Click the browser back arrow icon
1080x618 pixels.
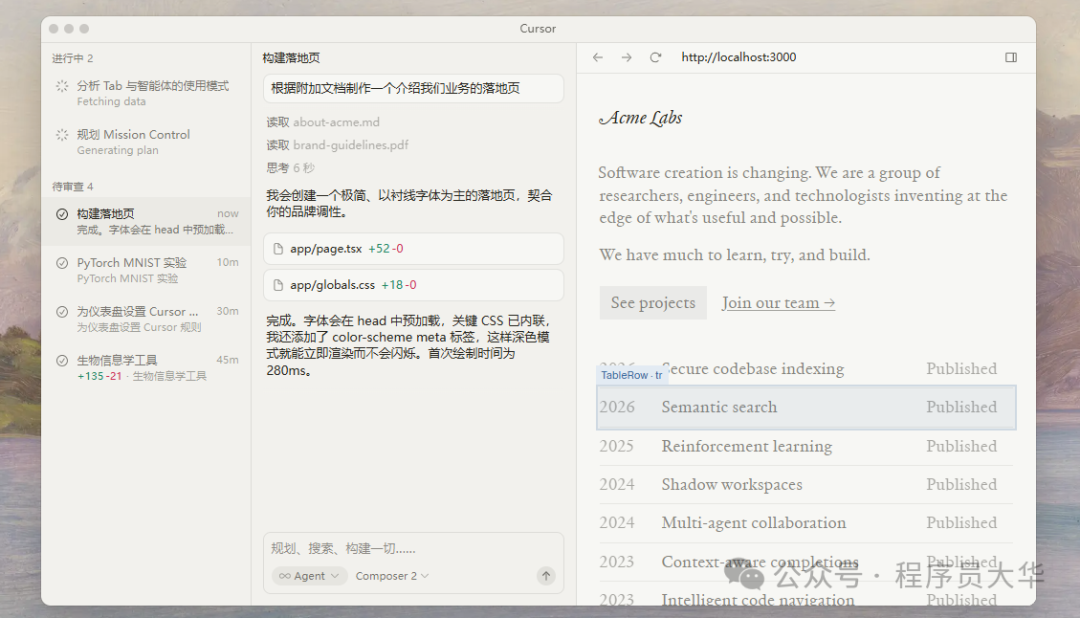coord(597,57)
